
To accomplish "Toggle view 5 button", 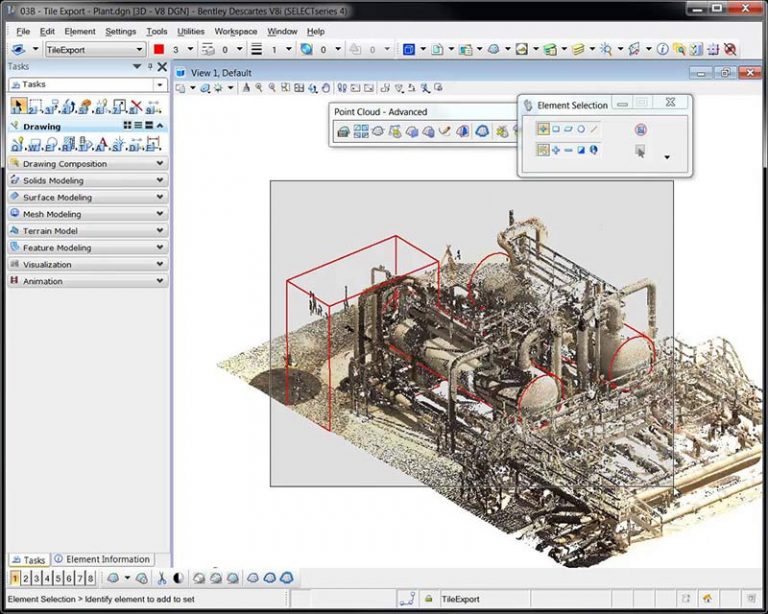I will pos(58,578).
